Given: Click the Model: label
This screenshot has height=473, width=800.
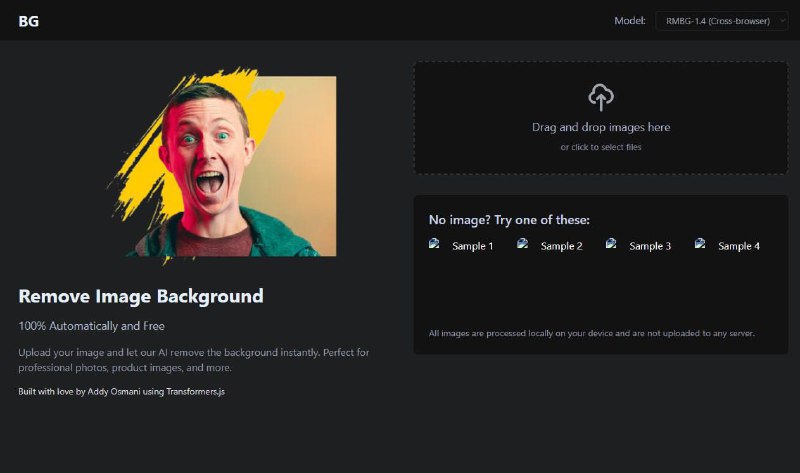Looking at the screenshot, I should coord(630,21).
